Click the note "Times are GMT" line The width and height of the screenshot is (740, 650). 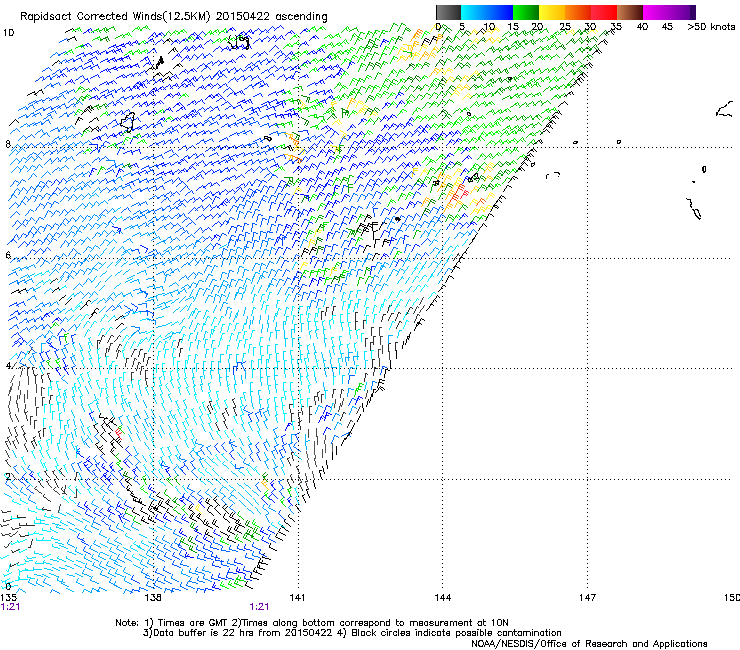[311, 623]
